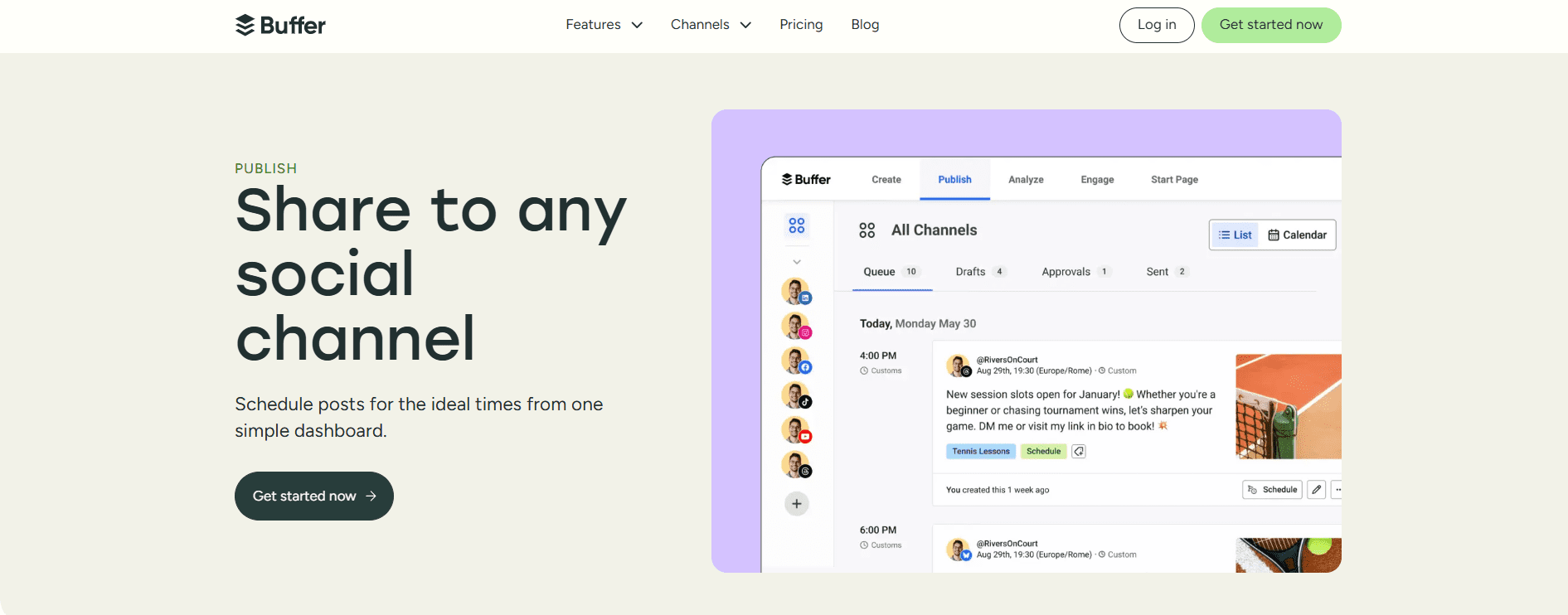This screenshot has width=1568, height=615.
Task: Click the Tennis Lessons tag
Action: (981, 451)
